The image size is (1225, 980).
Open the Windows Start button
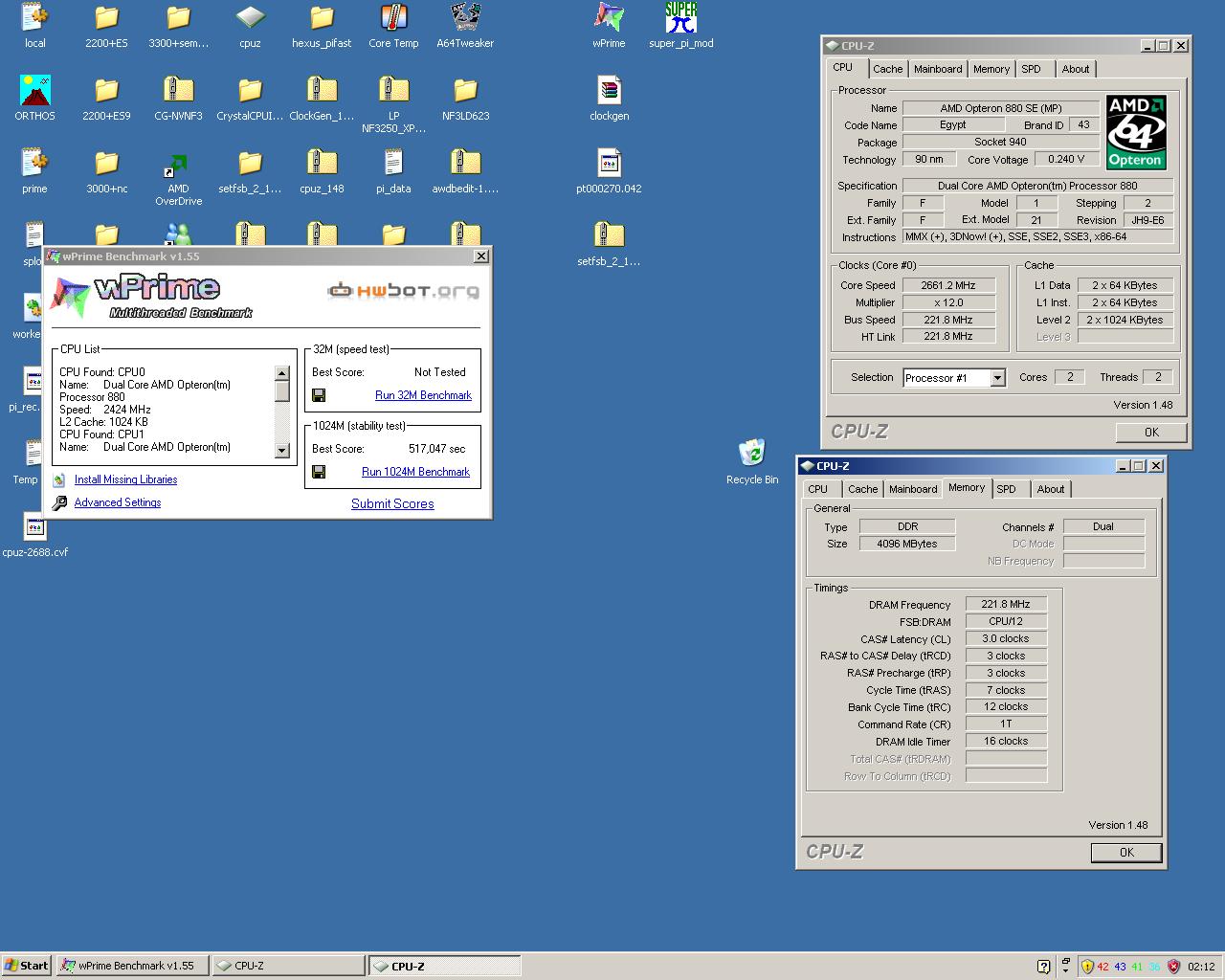[x=27, y=966]
